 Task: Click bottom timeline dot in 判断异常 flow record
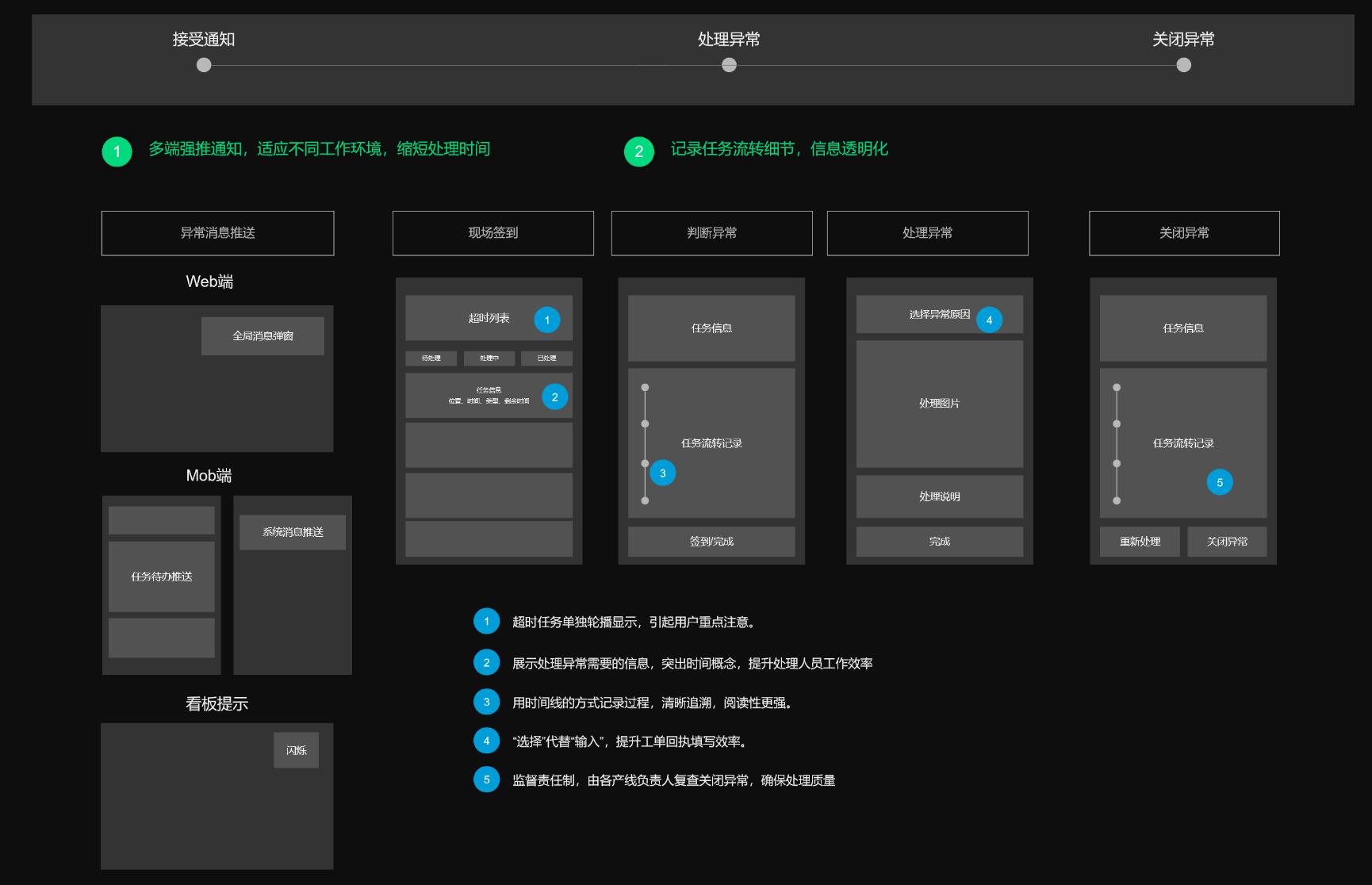tap(645, 500)
